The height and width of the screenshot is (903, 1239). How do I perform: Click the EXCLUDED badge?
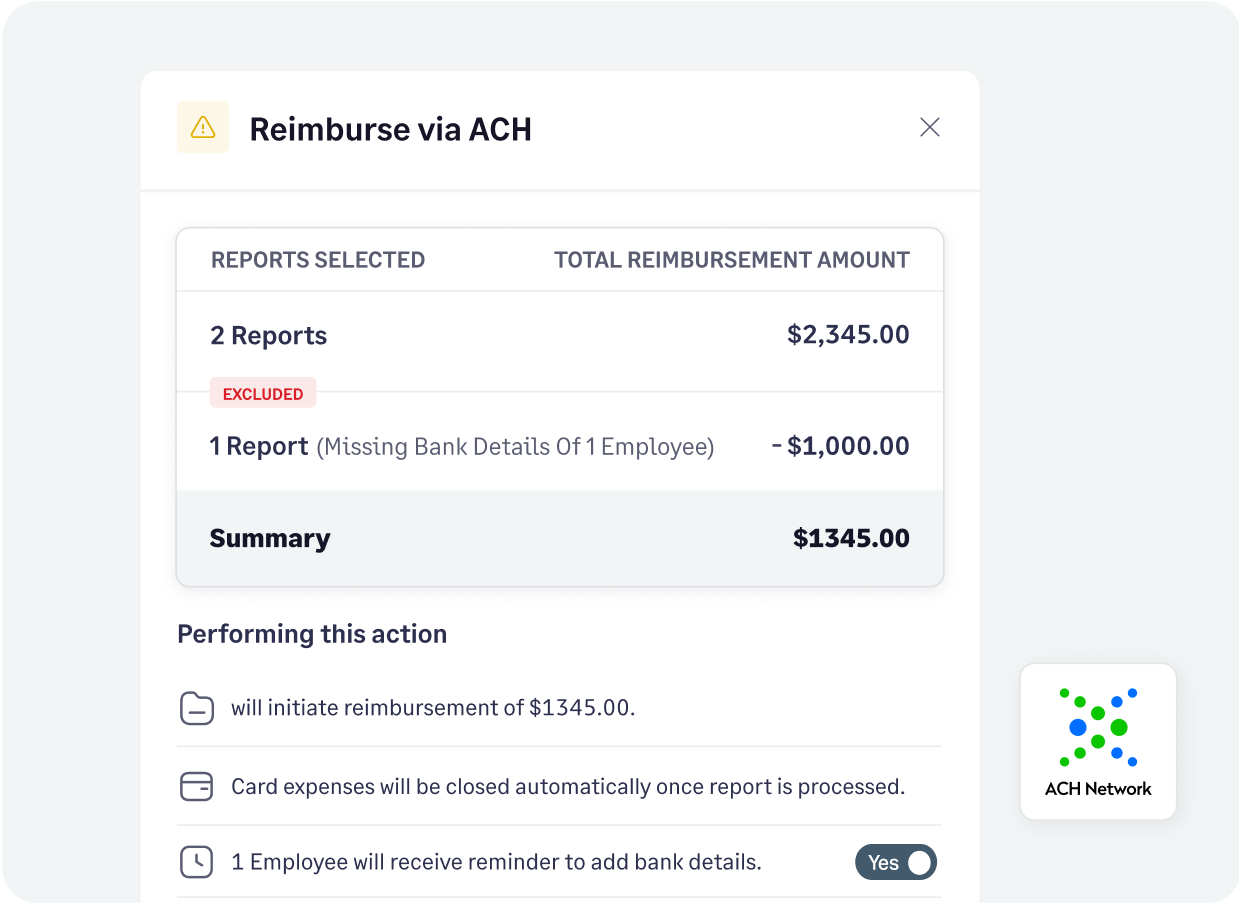point(263,392)
